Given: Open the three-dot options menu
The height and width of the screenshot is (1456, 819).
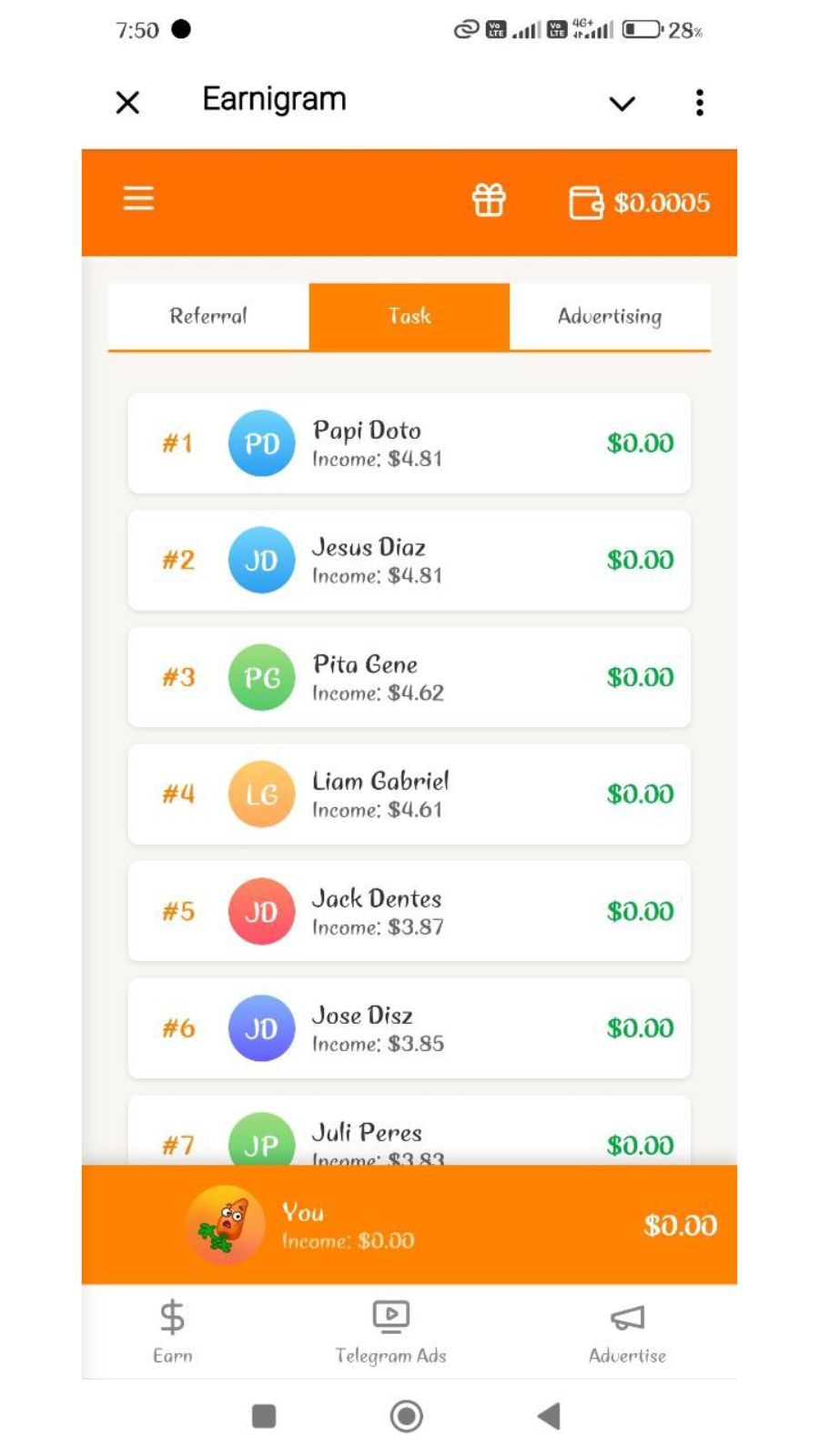Looking at the screenshot, I should click(699, 102).
